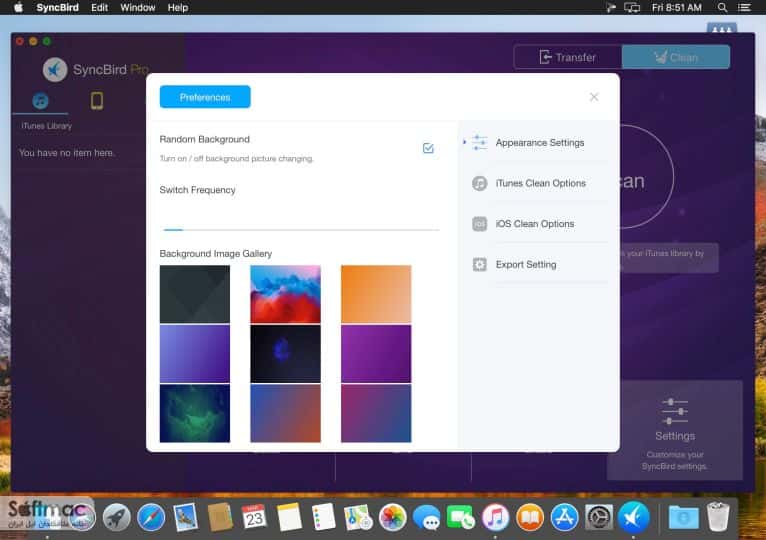Click the display mirroring menu bar icon

632,7
